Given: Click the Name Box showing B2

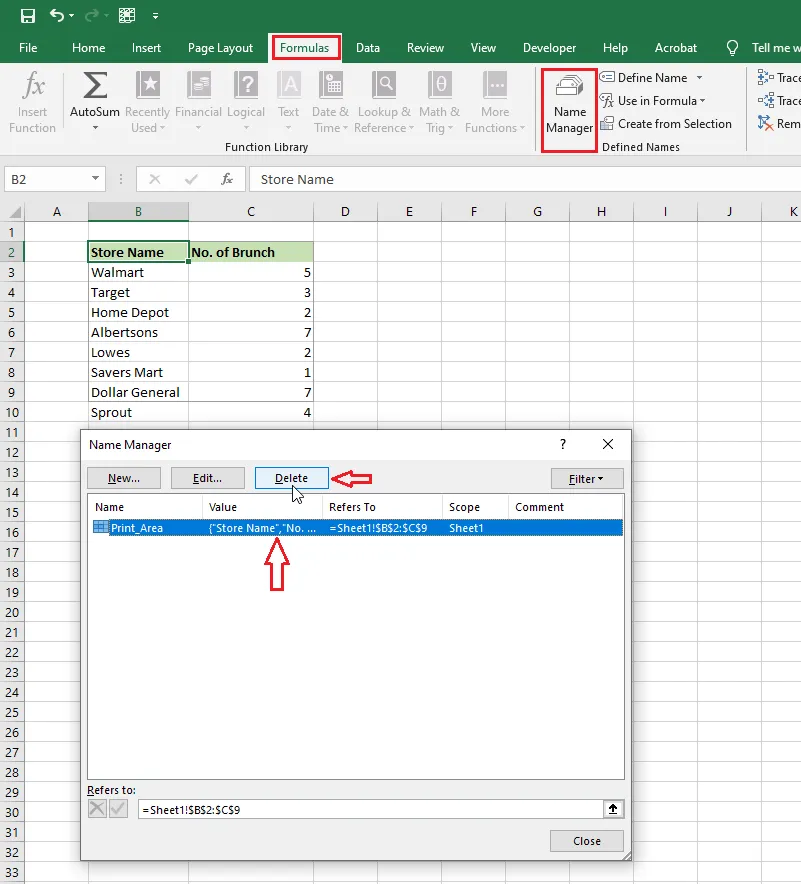Looking at the screenshot, I should tap(47, 179).
